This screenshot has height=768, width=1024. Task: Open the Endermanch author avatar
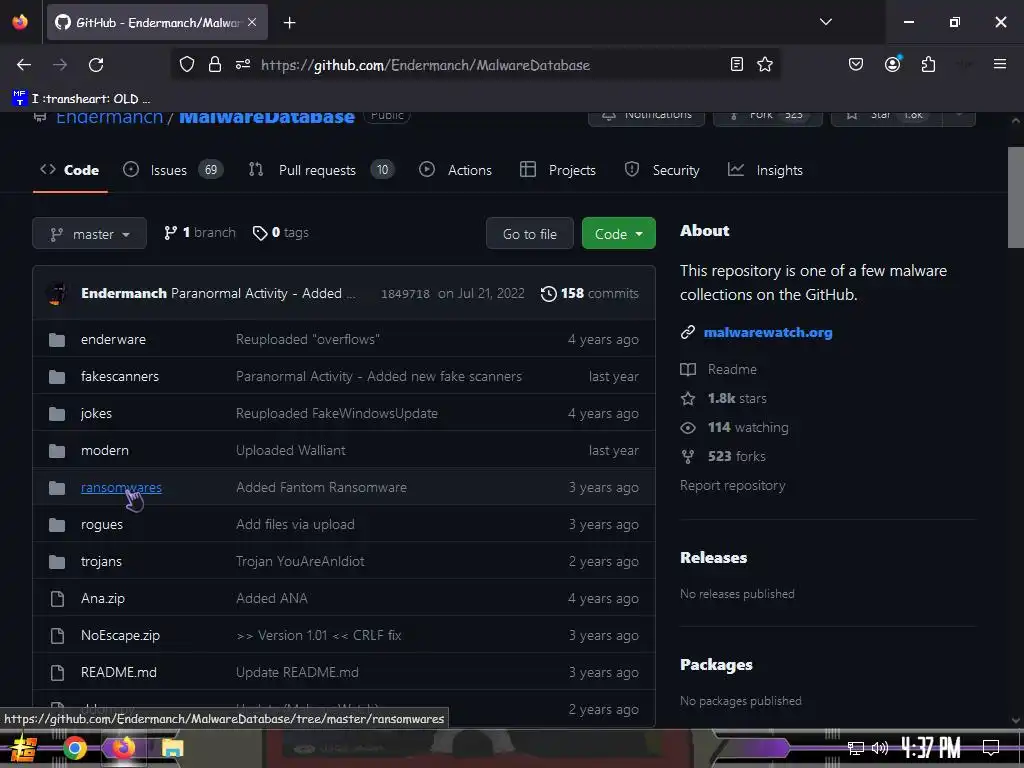click(x=57, y=293)
